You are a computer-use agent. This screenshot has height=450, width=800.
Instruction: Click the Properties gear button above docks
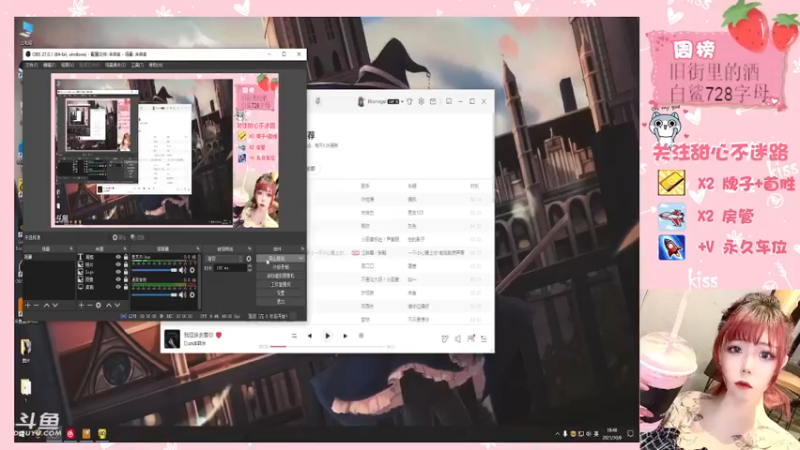point(118,237)
